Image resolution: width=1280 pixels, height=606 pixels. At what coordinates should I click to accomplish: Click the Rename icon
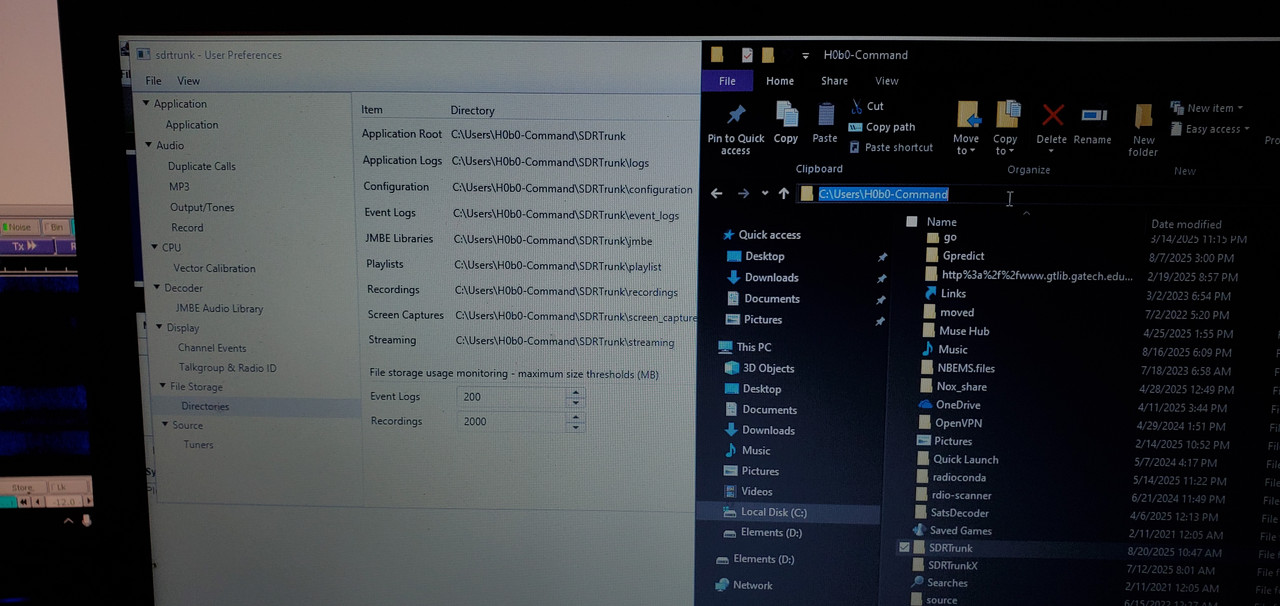pos(1094,115)
